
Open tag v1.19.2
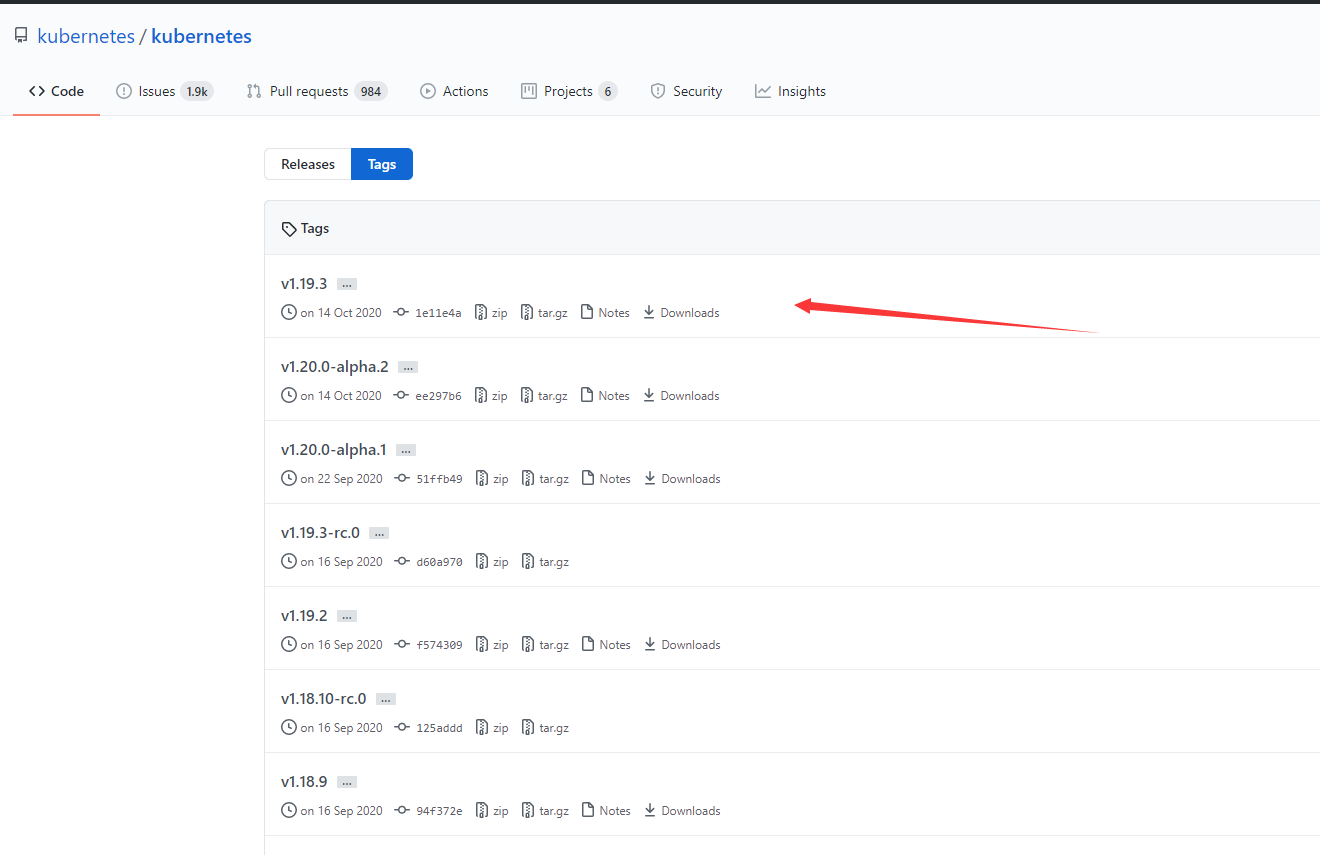[304, 616]
